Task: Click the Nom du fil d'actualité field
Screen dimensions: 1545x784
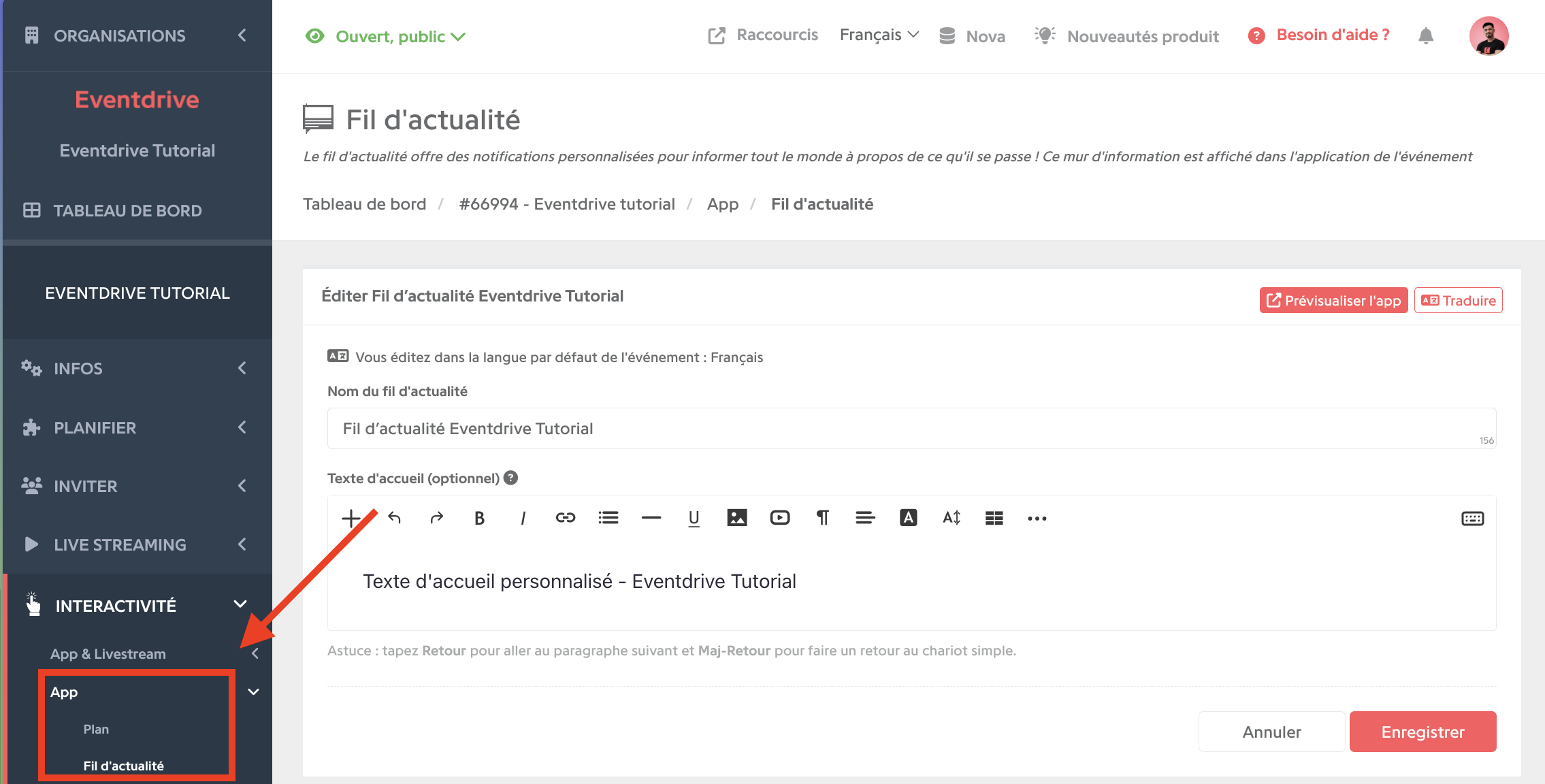Action: point(911,428)
